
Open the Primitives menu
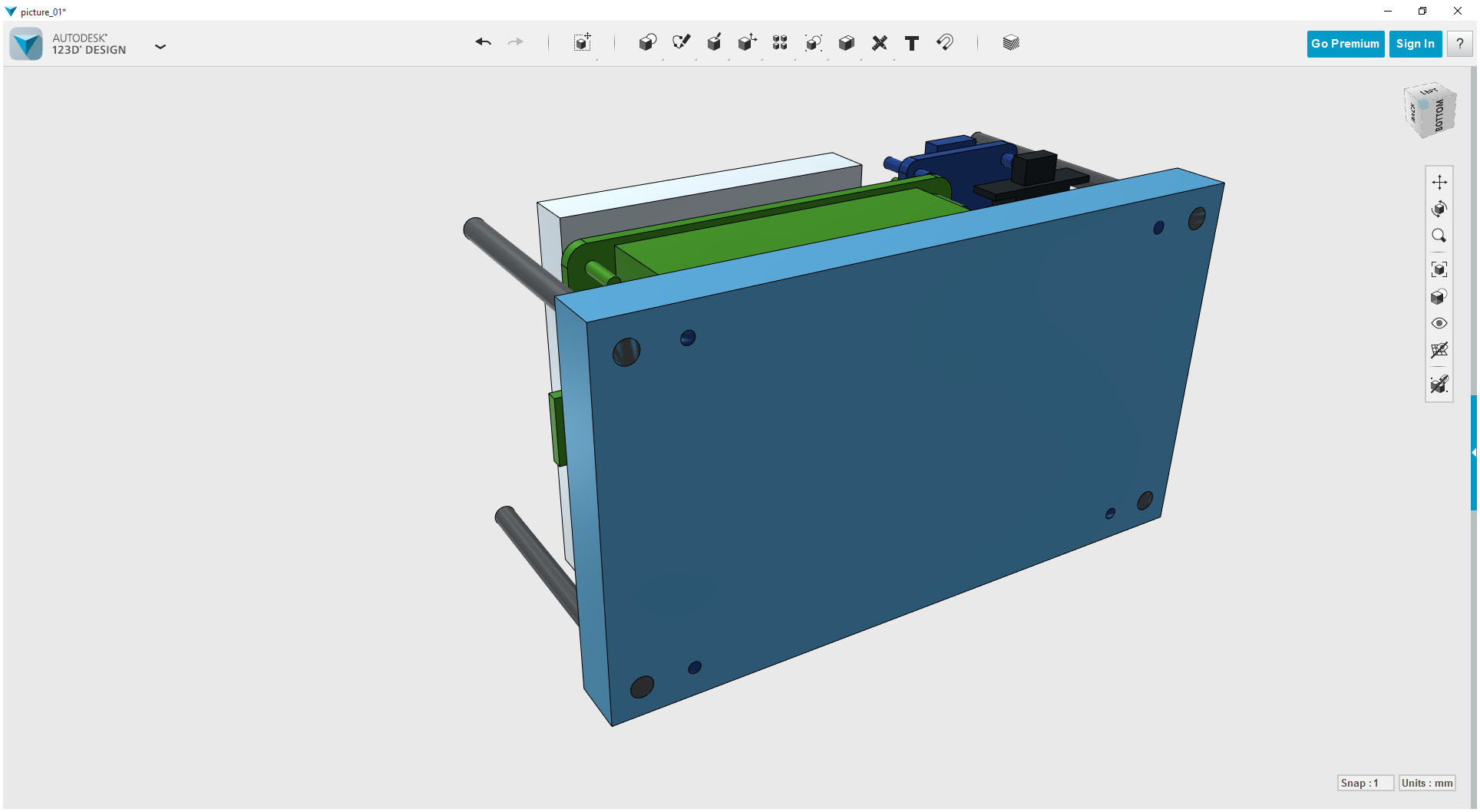click(648, 43)
